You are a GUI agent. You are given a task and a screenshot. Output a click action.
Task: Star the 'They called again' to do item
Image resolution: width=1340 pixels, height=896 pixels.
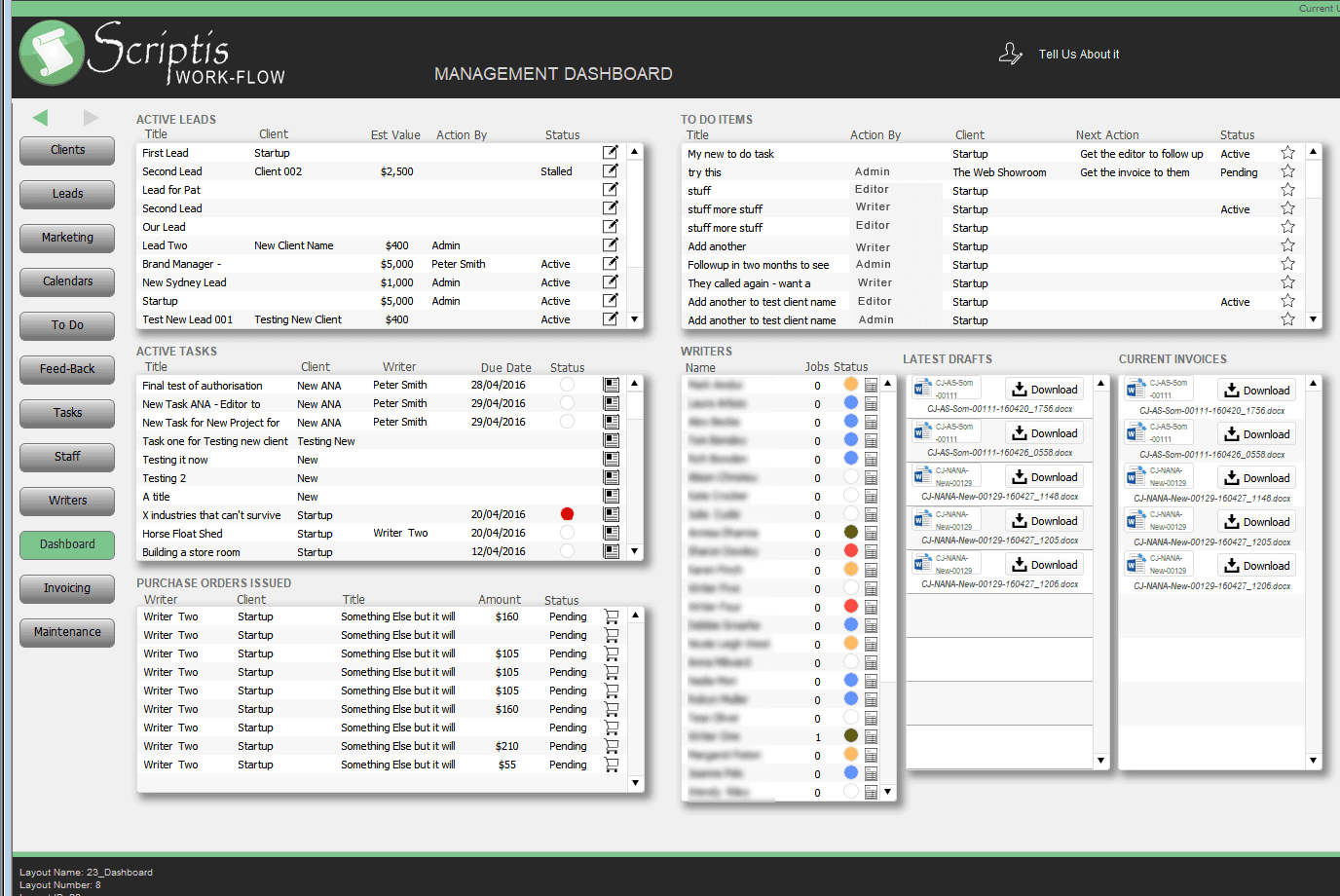pos(1287,282)
